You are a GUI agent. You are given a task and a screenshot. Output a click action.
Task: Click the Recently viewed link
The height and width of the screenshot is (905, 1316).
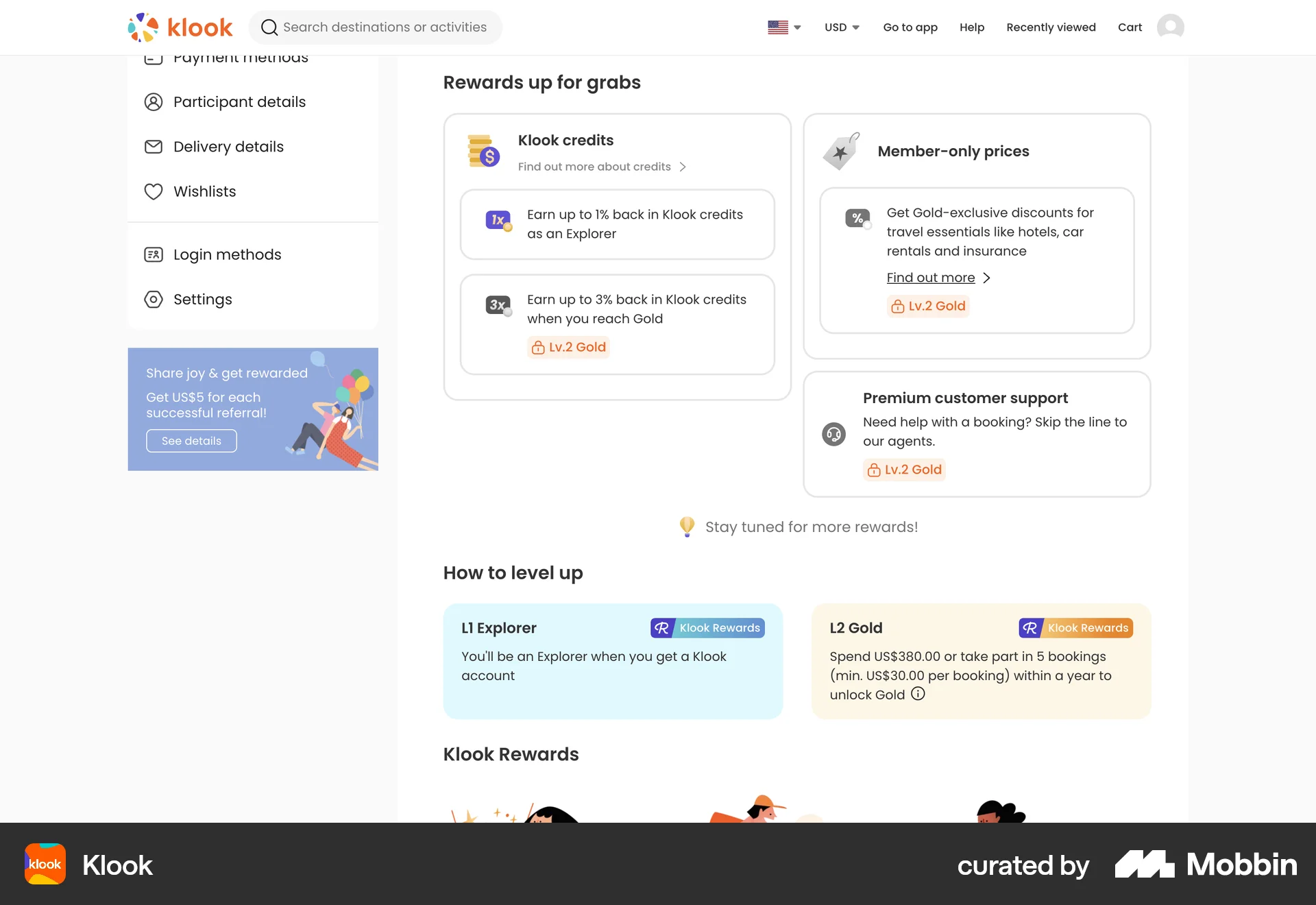1051,27
